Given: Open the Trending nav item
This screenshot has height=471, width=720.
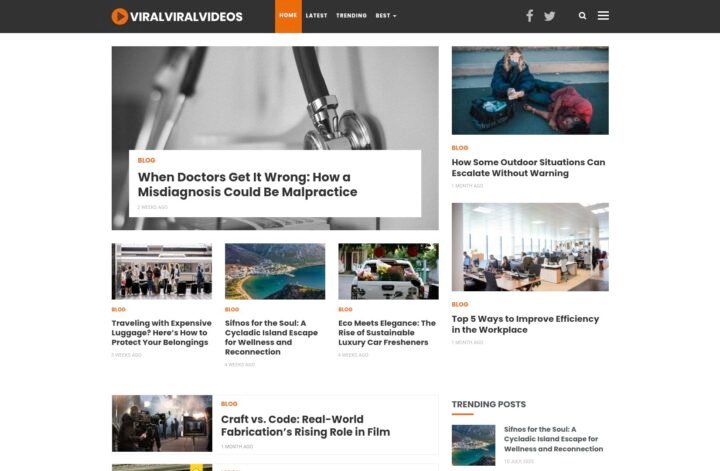Looking at the screenshot, I should pyautogui.click(x=351, y=16).
